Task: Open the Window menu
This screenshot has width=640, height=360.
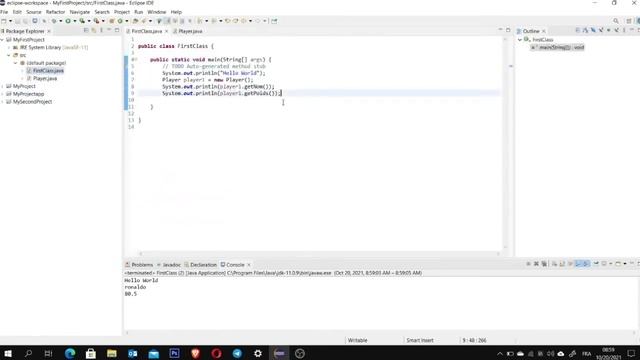Action: [156, 12]
